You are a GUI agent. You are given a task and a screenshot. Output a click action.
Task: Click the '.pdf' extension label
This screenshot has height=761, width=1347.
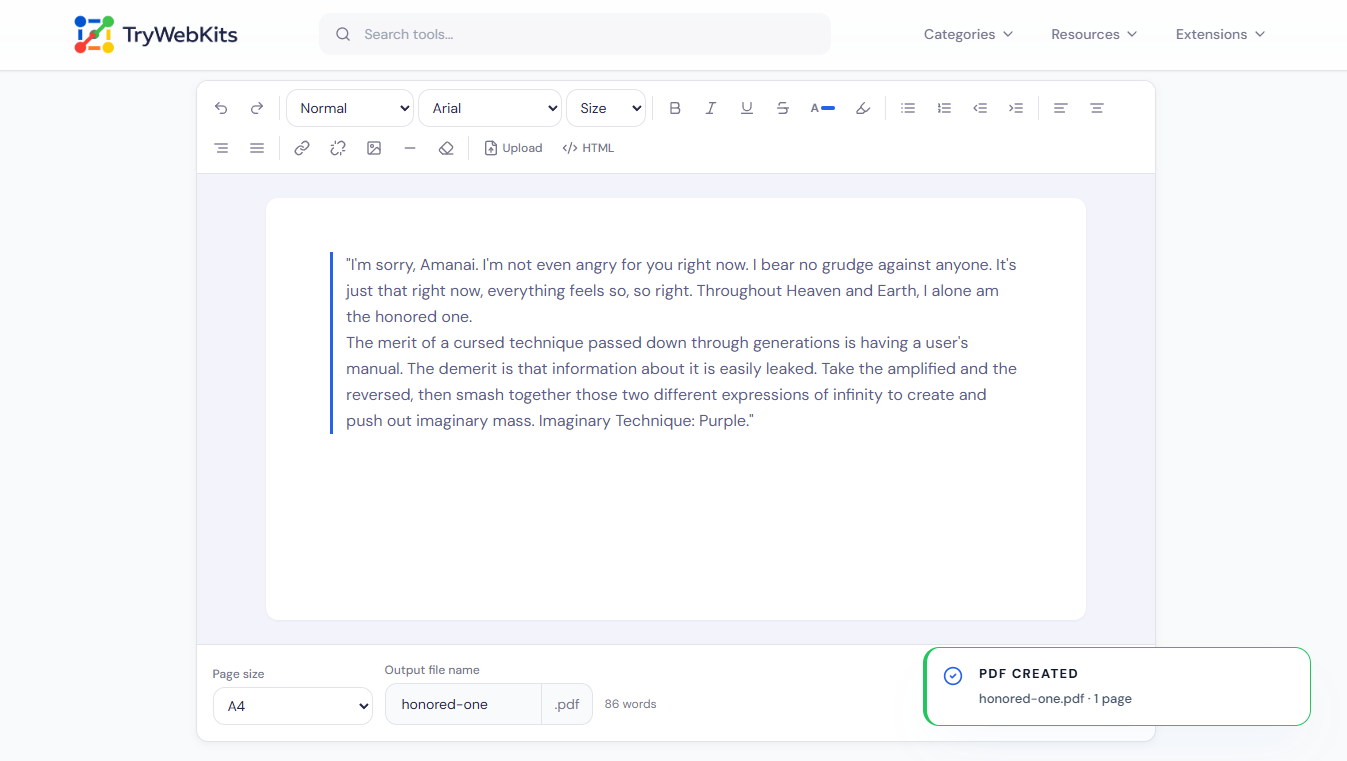567,704
